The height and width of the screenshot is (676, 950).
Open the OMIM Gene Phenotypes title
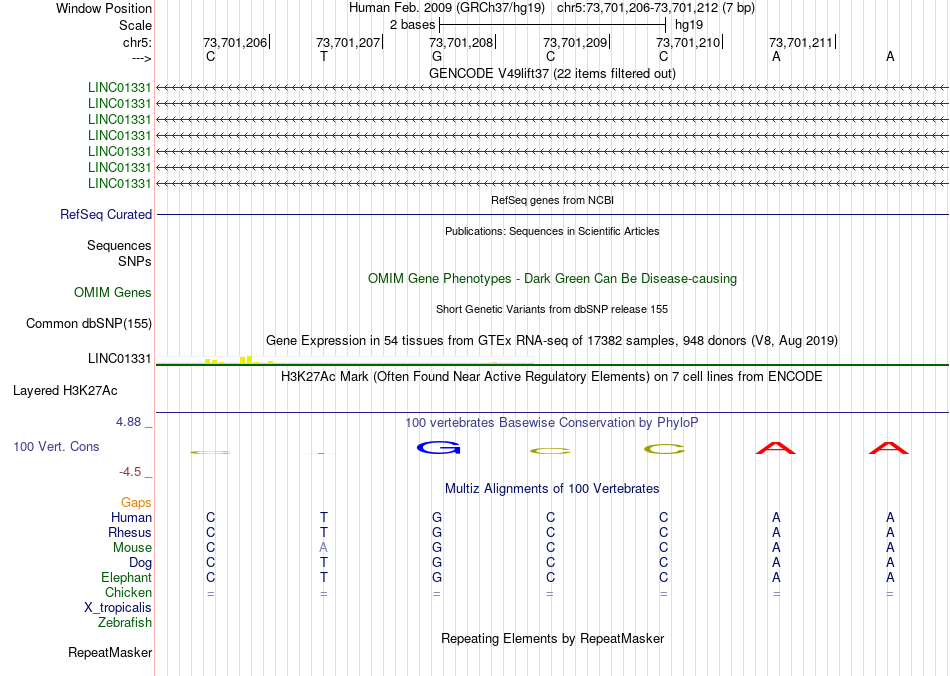(x=552, y=279)
